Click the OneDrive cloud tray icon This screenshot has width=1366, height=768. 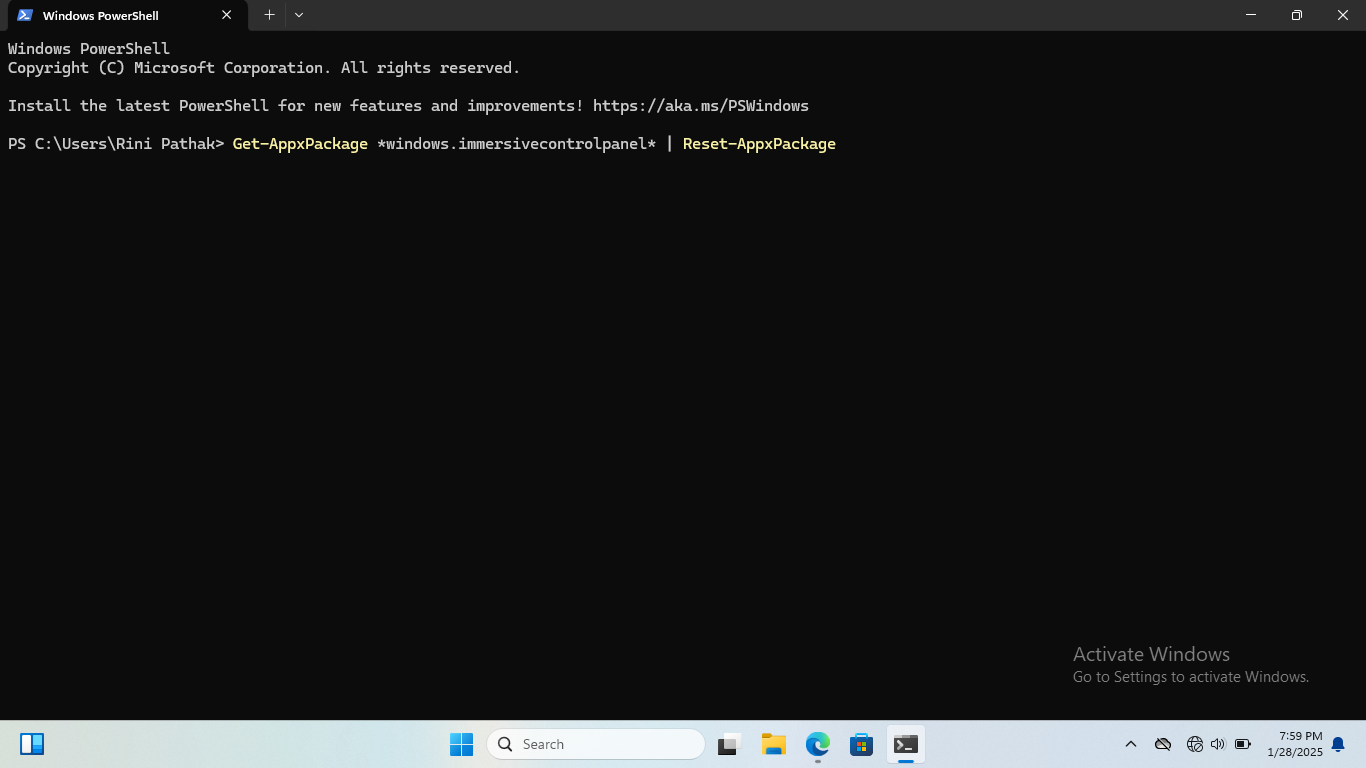(x=1163, y=744)
